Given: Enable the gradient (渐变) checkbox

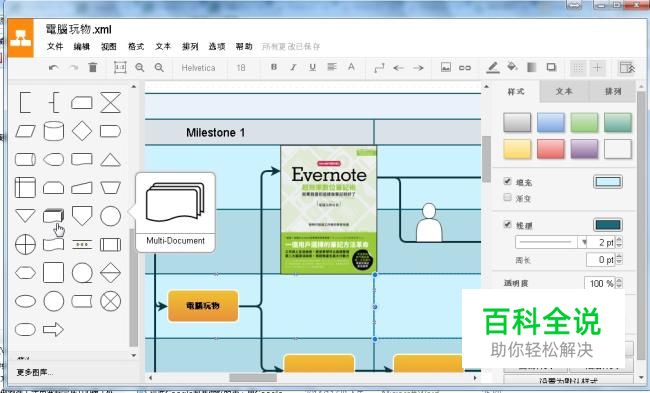Looking at the screenshot, I should point(507,197).
